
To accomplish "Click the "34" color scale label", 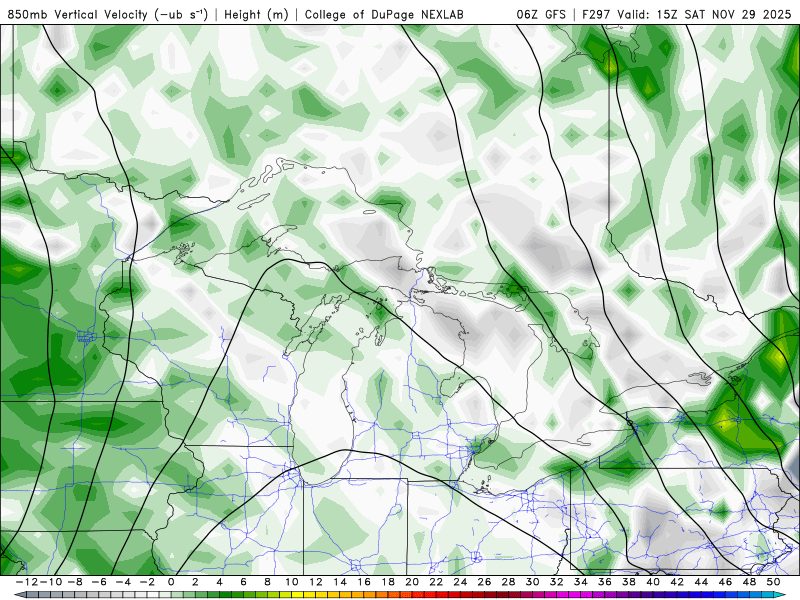I will tap(581, 582).
